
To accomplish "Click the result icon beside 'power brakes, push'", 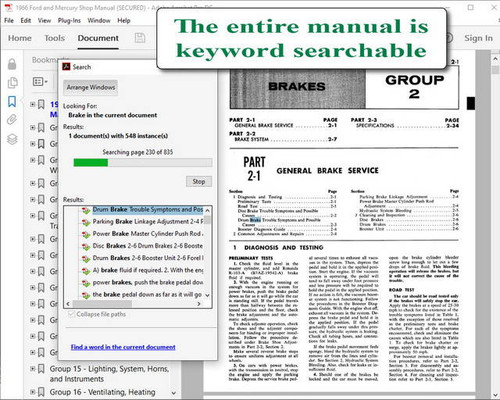I will click(x=86, y=283).
